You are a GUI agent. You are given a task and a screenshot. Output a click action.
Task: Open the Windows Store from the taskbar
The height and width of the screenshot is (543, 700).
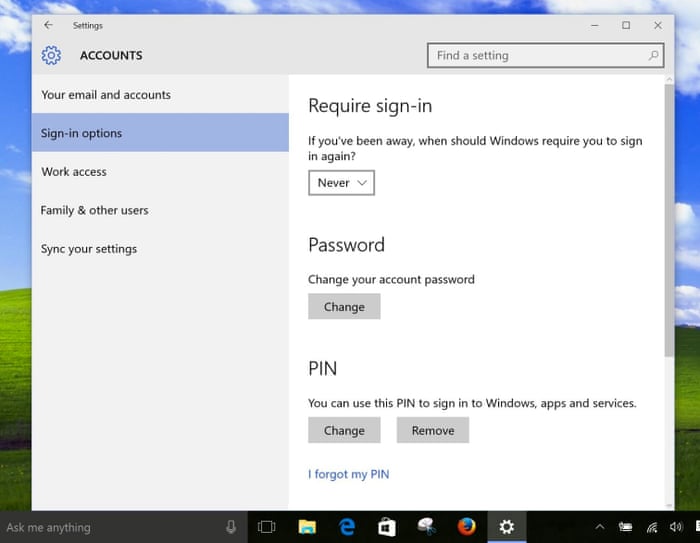point(387,527)
